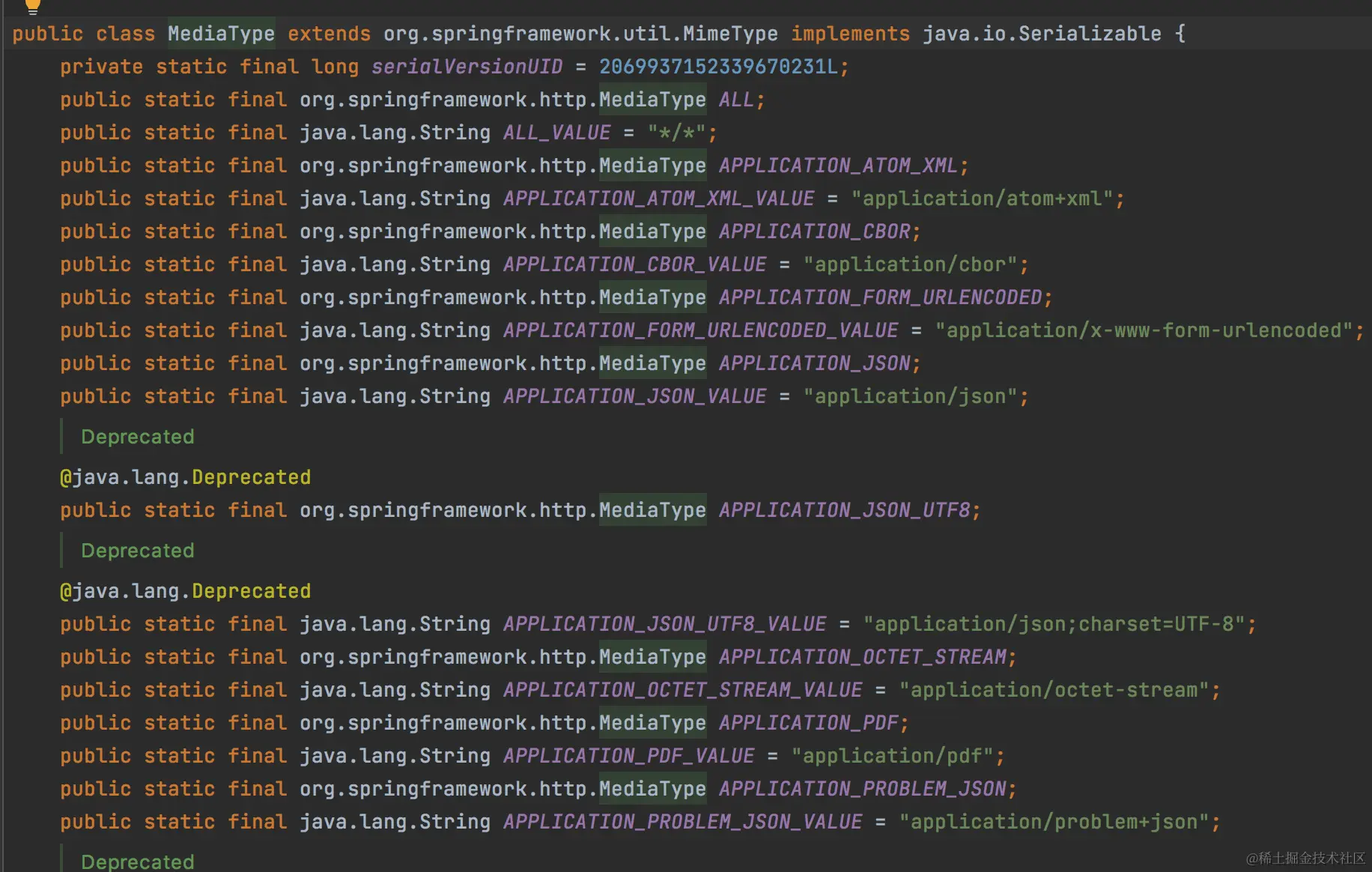Click the APPLICATION_JSON_UTF8 constant
This screenshot has width=1372, height=872.
click(845, 510)
